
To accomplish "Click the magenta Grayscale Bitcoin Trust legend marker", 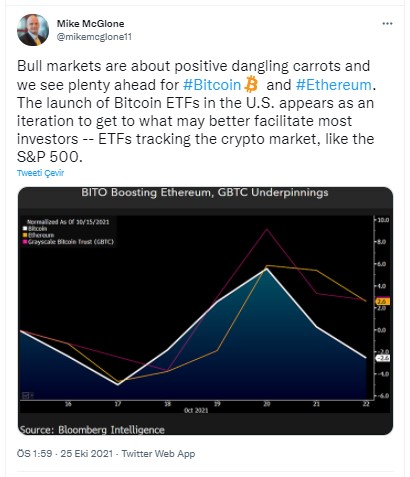I will coord(25,242).
